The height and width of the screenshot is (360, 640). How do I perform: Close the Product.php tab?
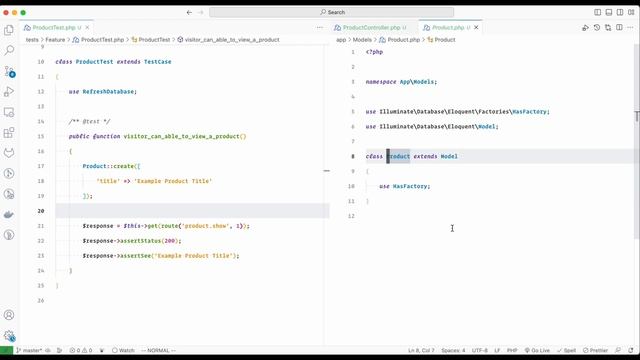476,27
